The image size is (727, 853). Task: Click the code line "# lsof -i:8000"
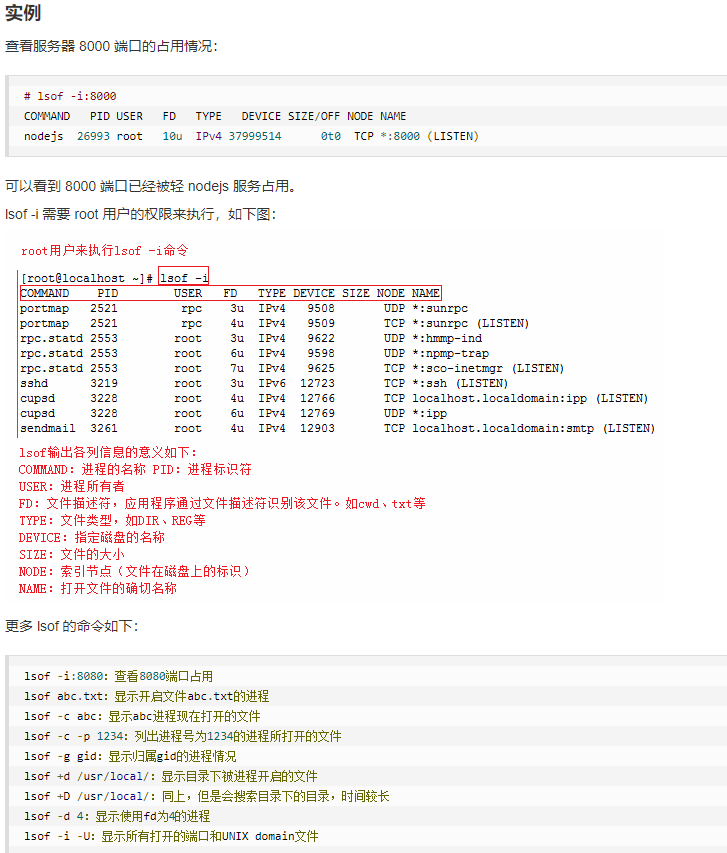[70, 96]
